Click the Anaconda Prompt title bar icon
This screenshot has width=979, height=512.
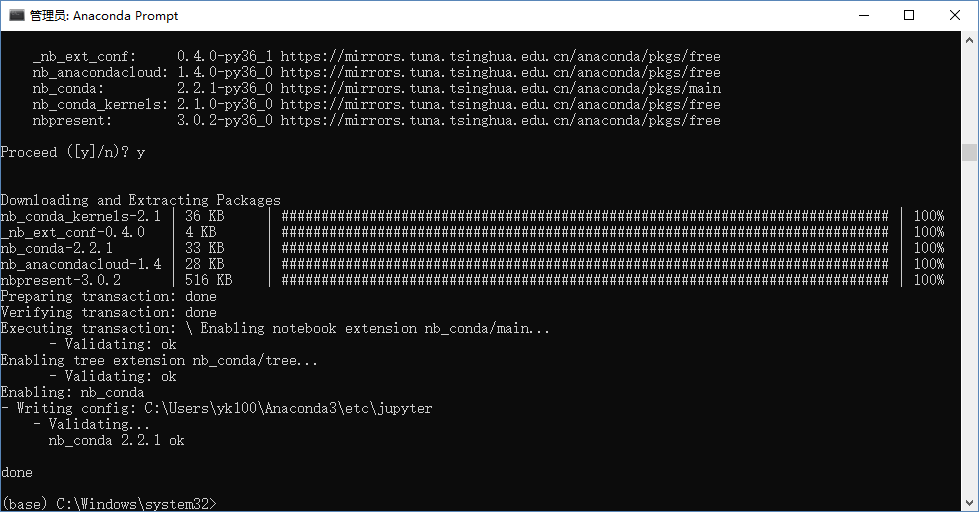tap(16, 15)
